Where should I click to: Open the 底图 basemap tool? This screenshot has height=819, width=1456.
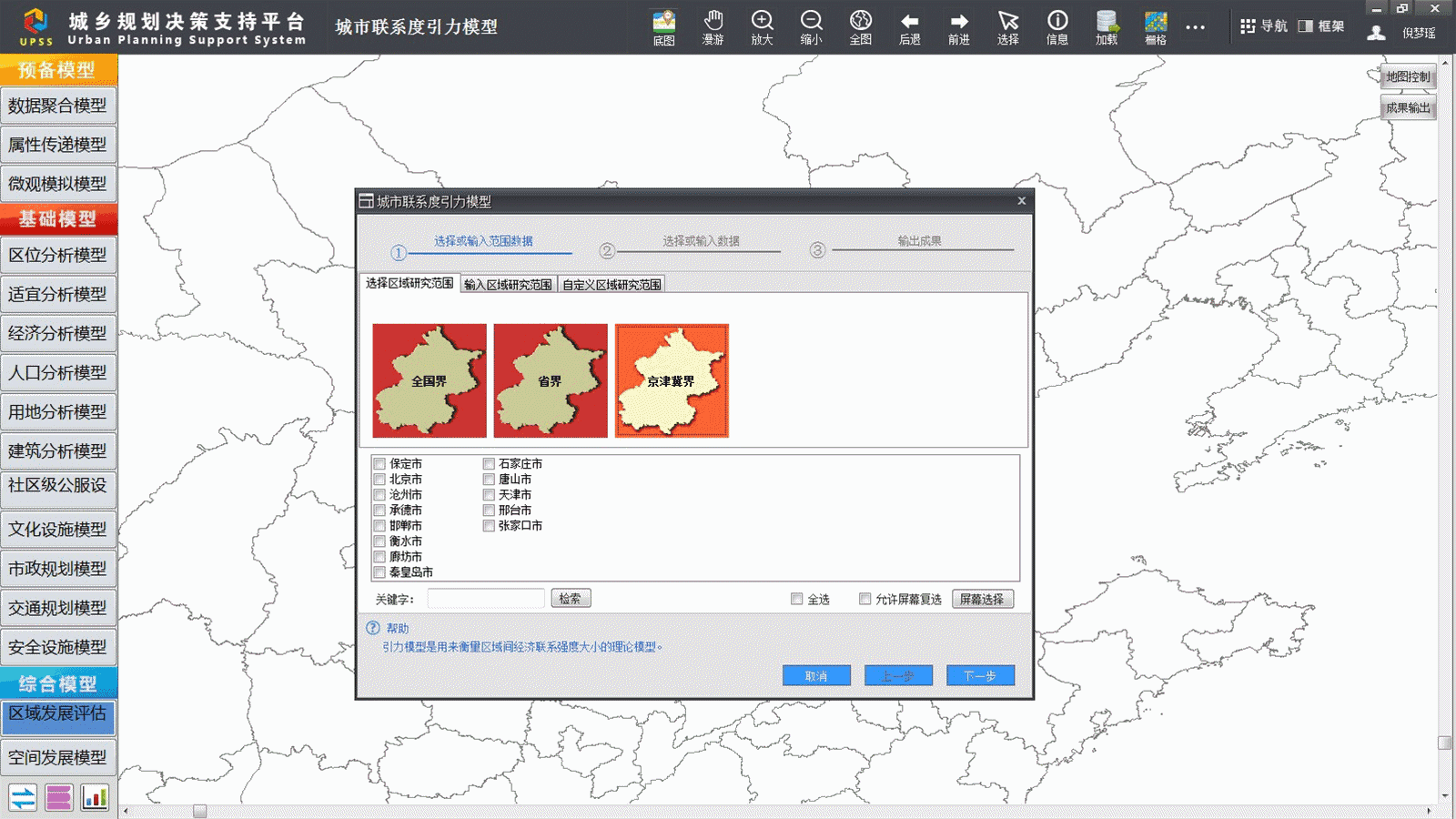664,27
